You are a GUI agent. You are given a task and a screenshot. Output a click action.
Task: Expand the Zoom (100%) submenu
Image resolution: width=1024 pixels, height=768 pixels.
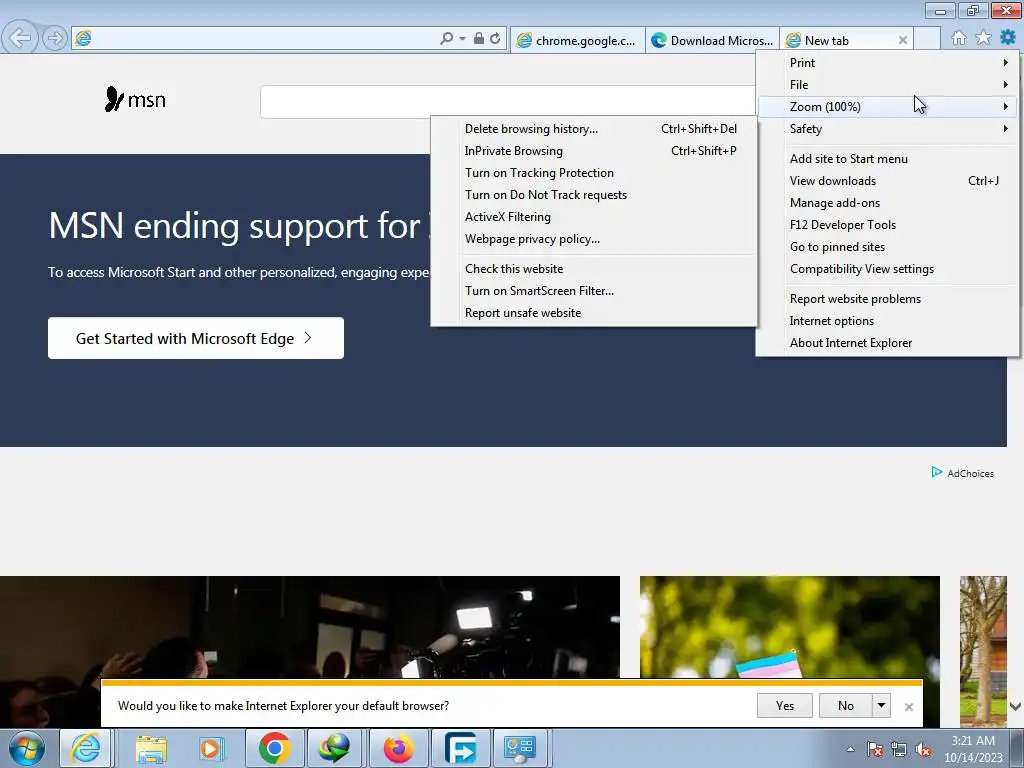pos(888,106)
